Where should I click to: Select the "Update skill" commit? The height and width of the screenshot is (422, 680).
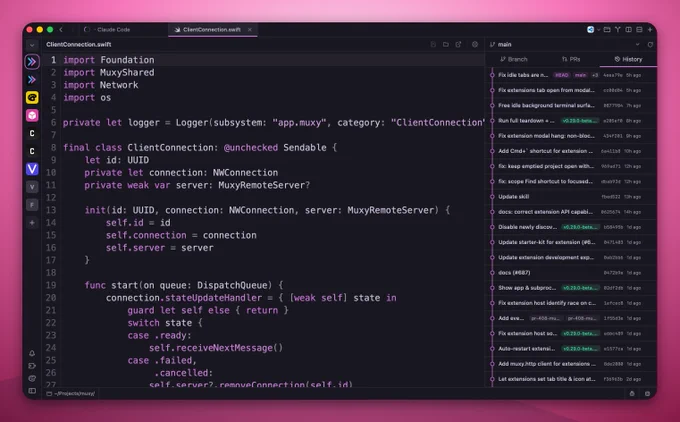click(x=572, y=196)
